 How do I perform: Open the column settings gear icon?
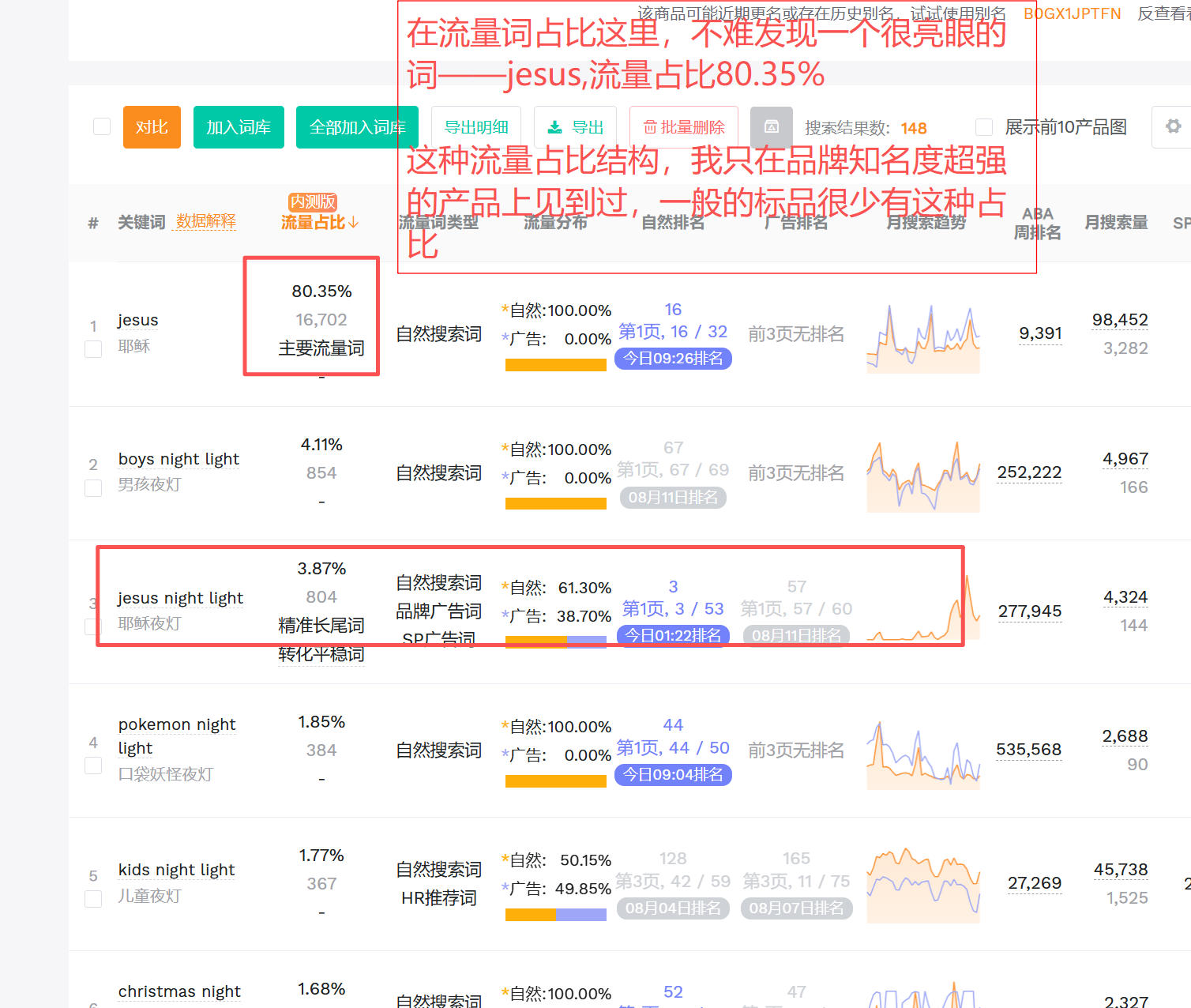click(x=1173, y=127)
